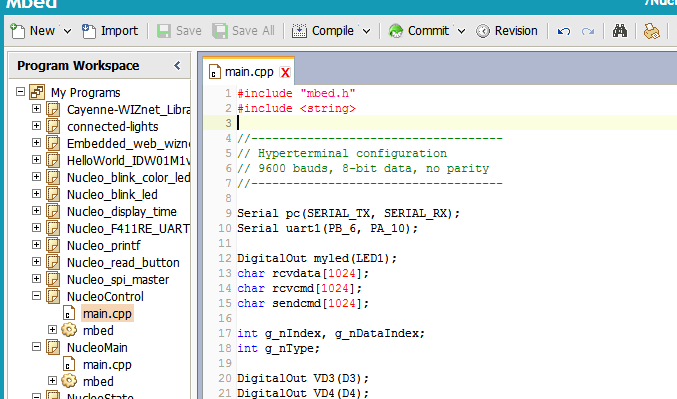The width and height of the screenshot is (677, 399).
Task: Collapse the NucleoMain program
Action: (37, 347)
